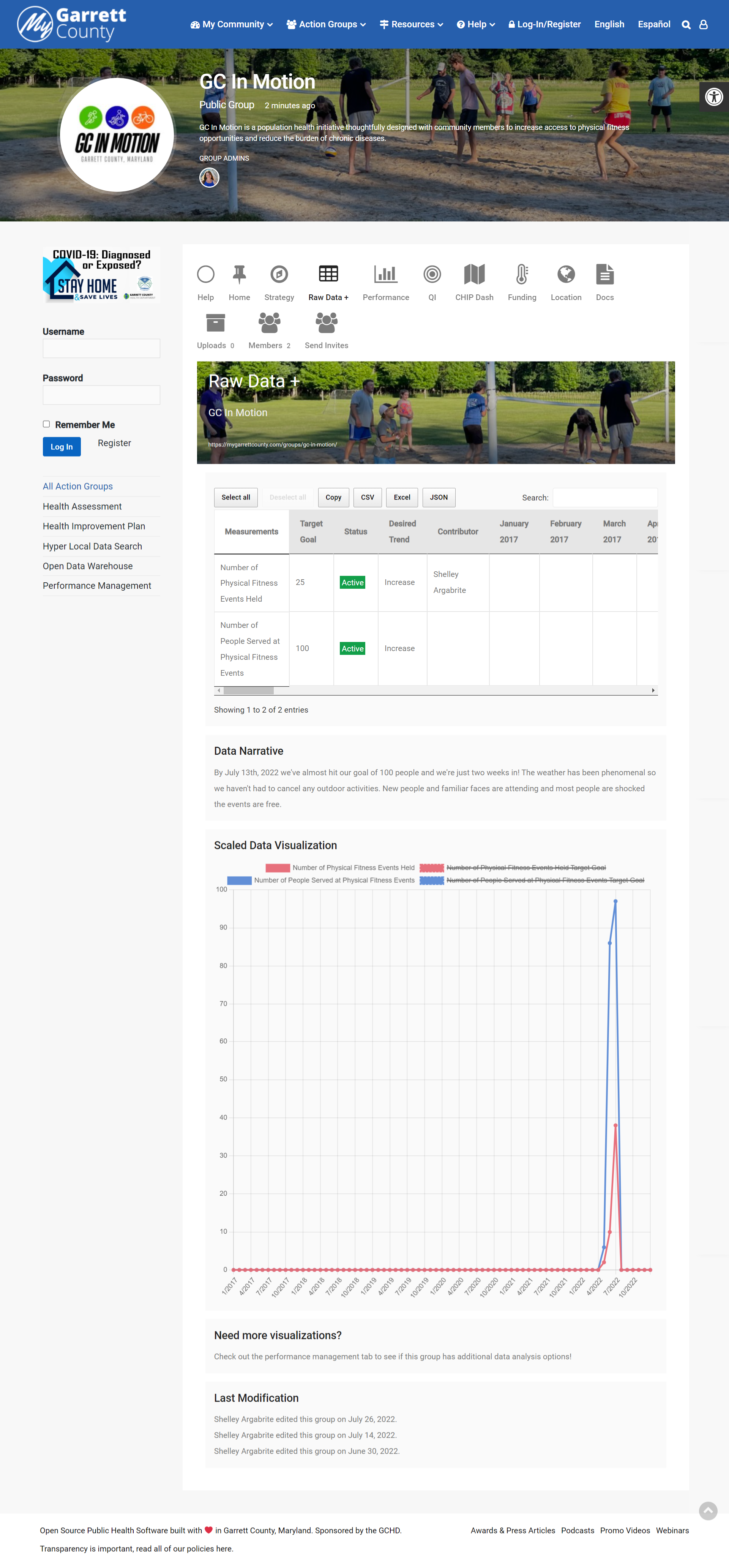The height and width of the screenshot is (1568, 729).
Task: Expand the Resources dropdown menu
Action: tap(411, 24)
